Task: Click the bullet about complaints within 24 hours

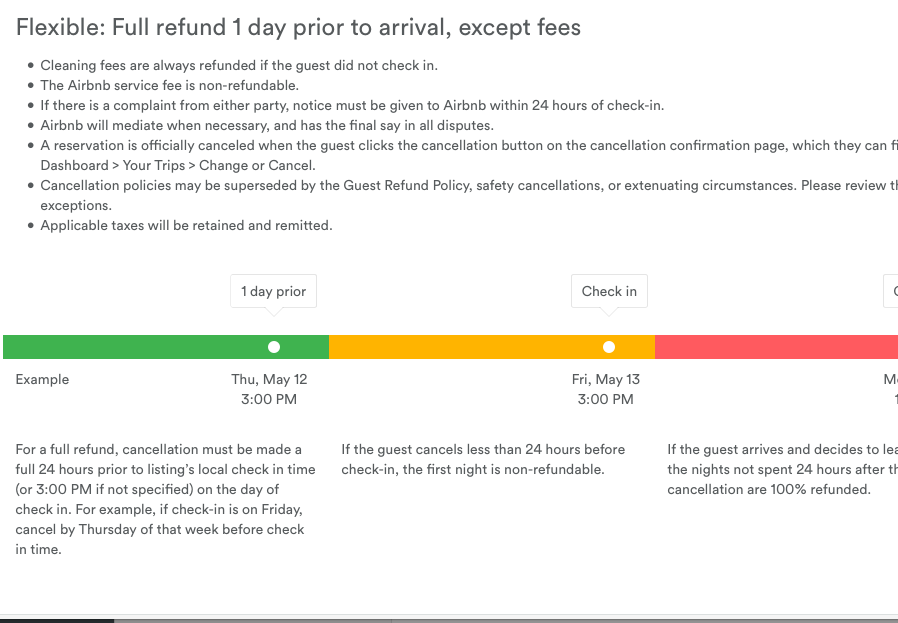Action: 352,106
